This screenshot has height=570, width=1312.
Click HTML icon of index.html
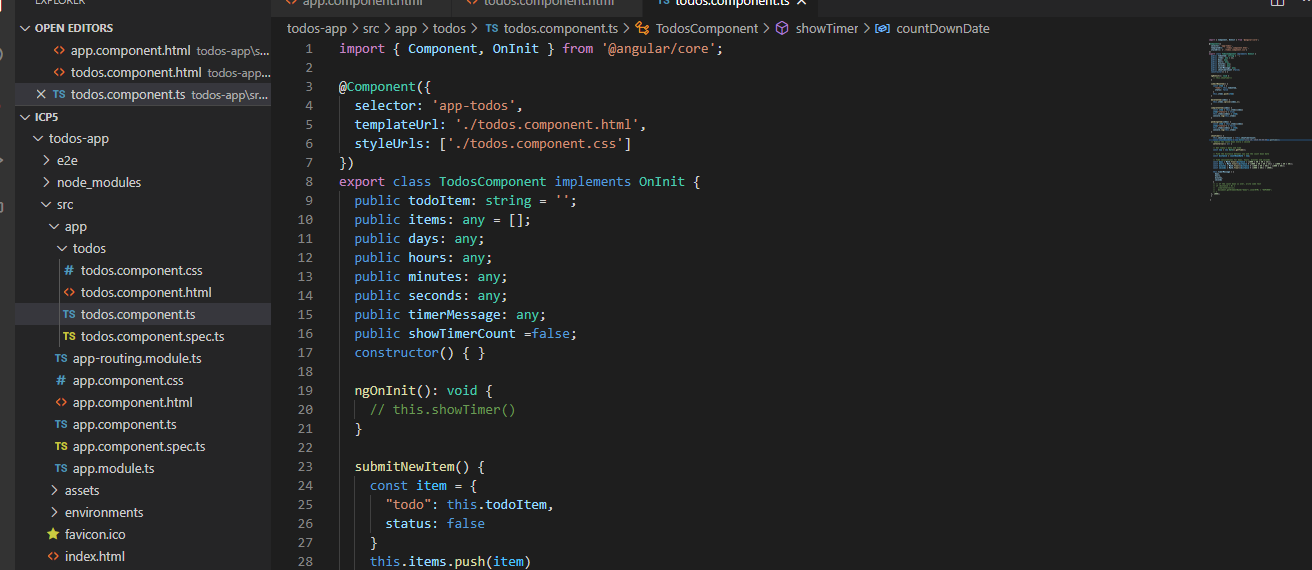[53, 556]
